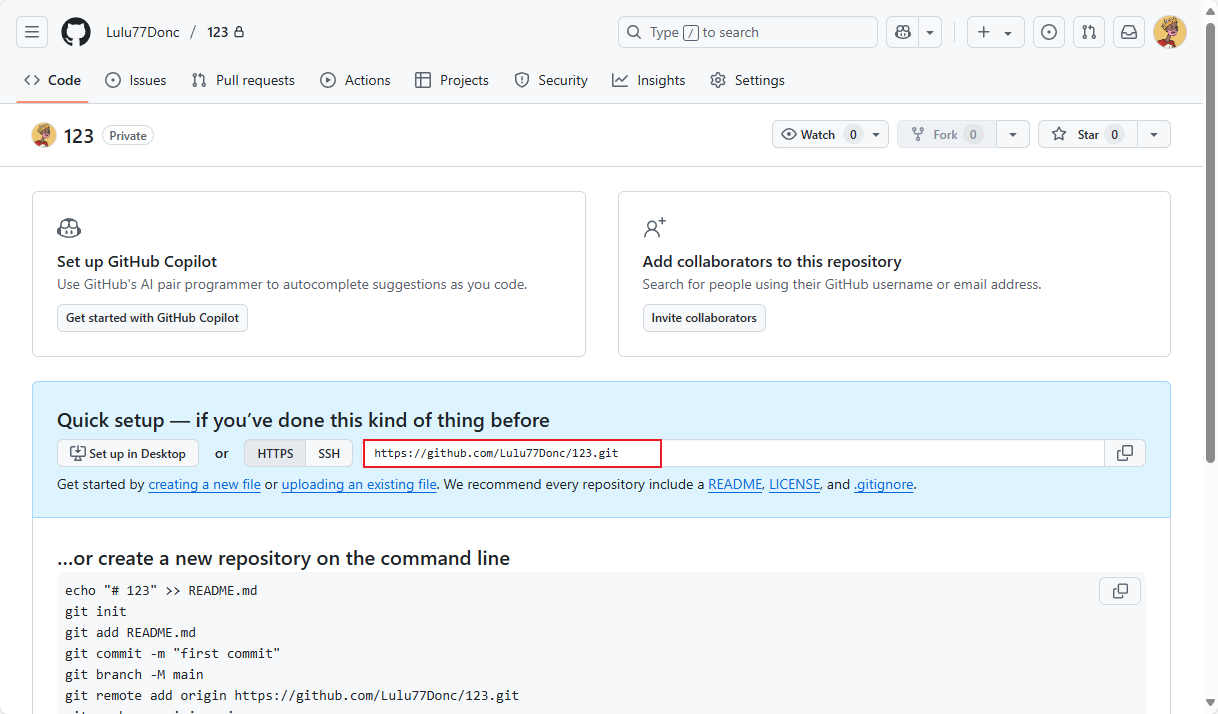Click the echo "# 123" >> README.md line

pos(161,590)
